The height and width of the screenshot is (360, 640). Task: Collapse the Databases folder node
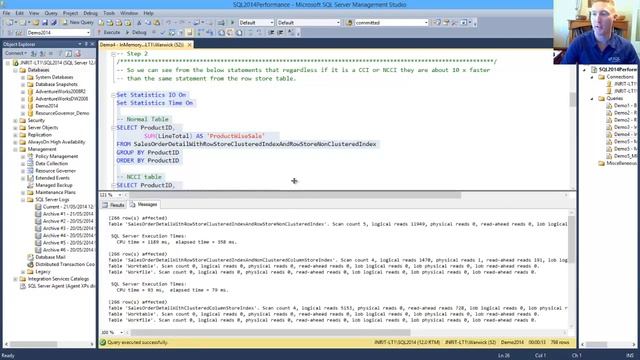(15, 70)
